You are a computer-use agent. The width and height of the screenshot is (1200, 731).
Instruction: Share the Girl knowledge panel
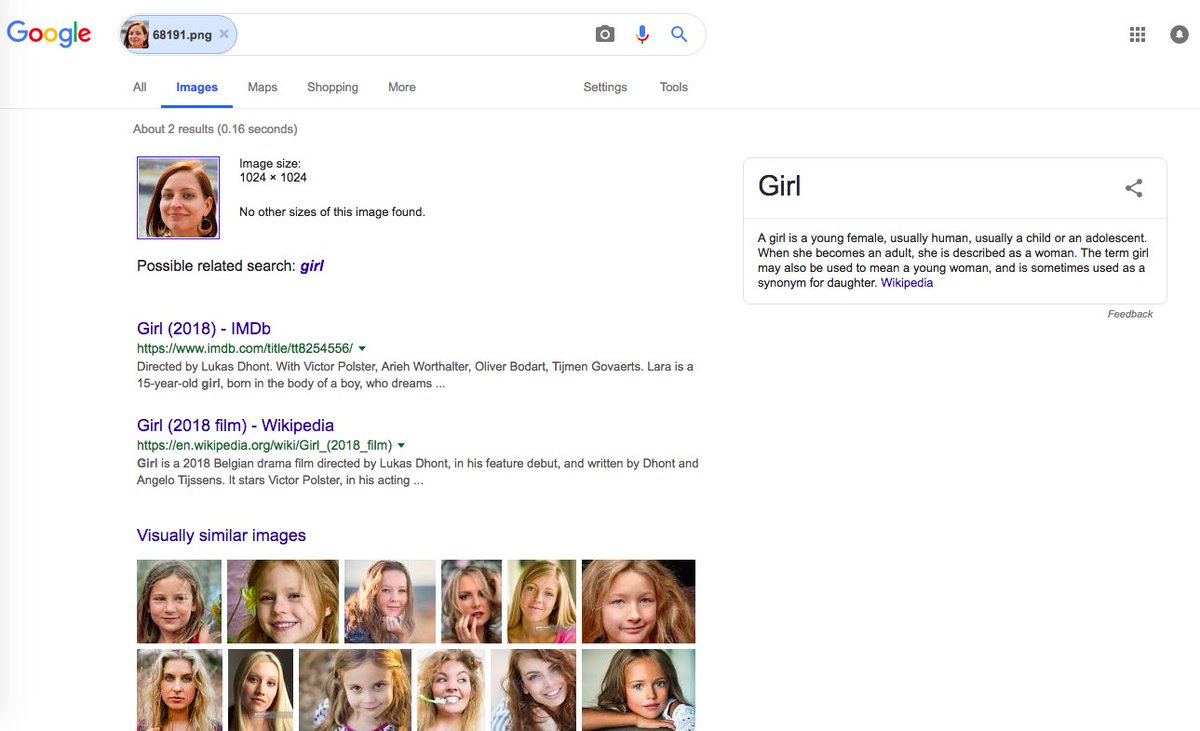[1133, 188]
